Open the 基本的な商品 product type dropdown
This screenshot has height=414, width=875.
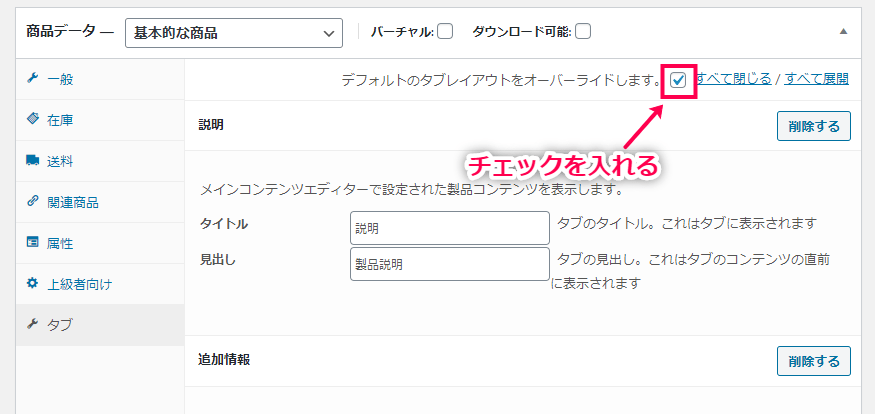pos(234,33)
